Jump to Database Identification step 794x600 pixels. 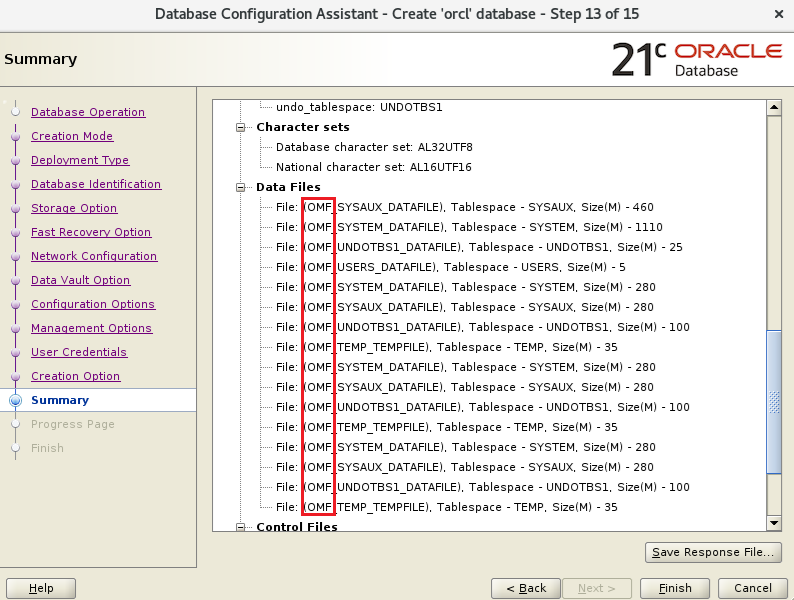tap(96, 184)
